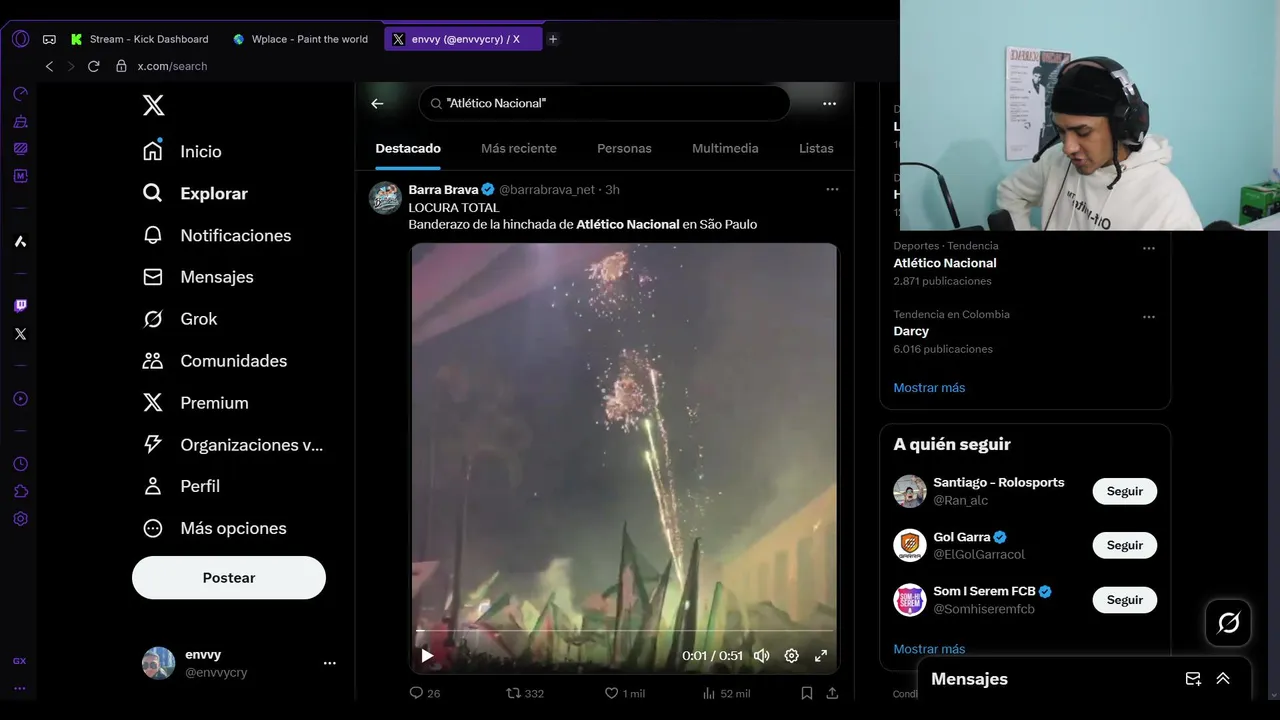Image resolution: width=1280 pixels, height=720 pixels.
Task: Open Twitch sidebar panel icon
Action: [20, 305]
